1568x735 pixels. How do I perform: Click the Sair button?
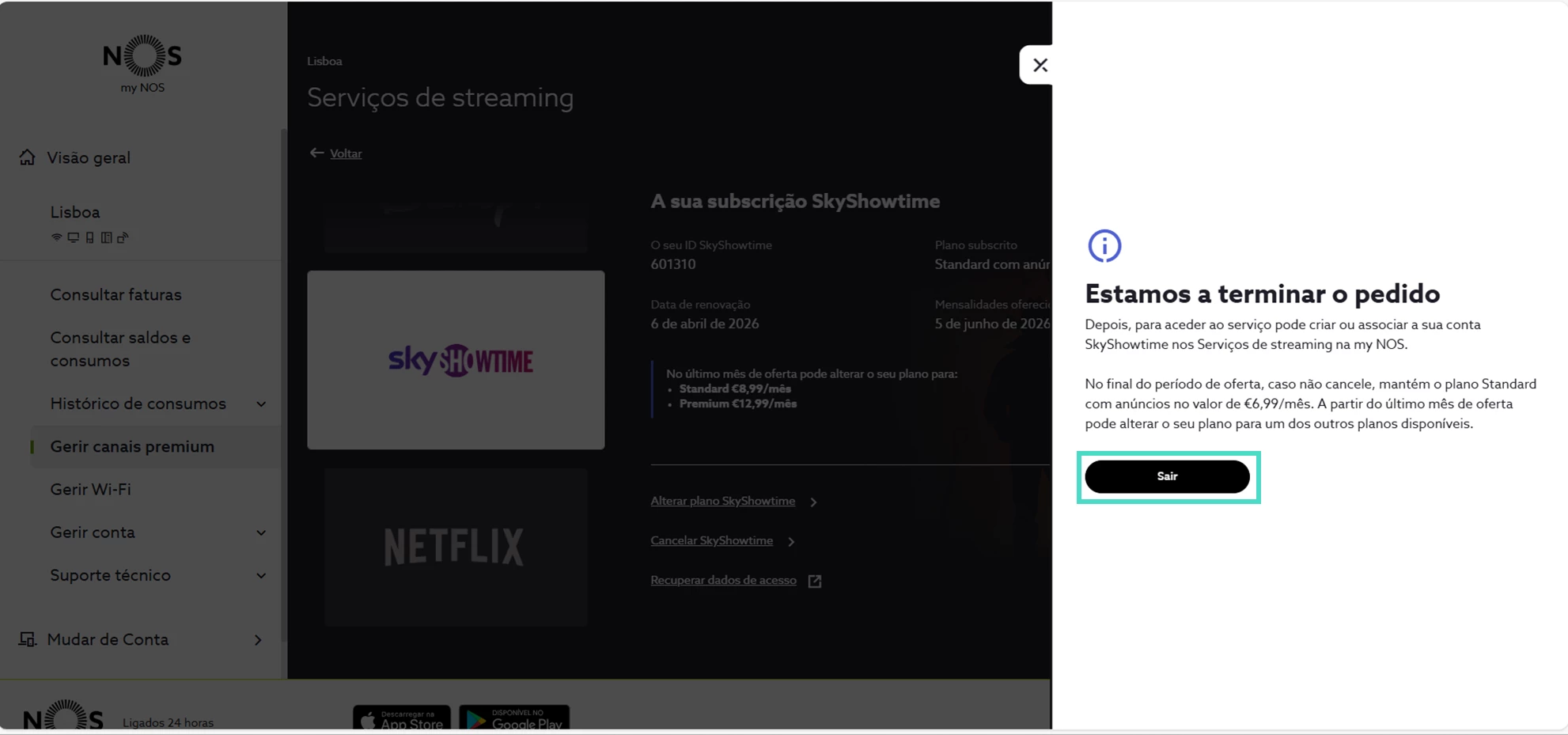[1167, 476]
